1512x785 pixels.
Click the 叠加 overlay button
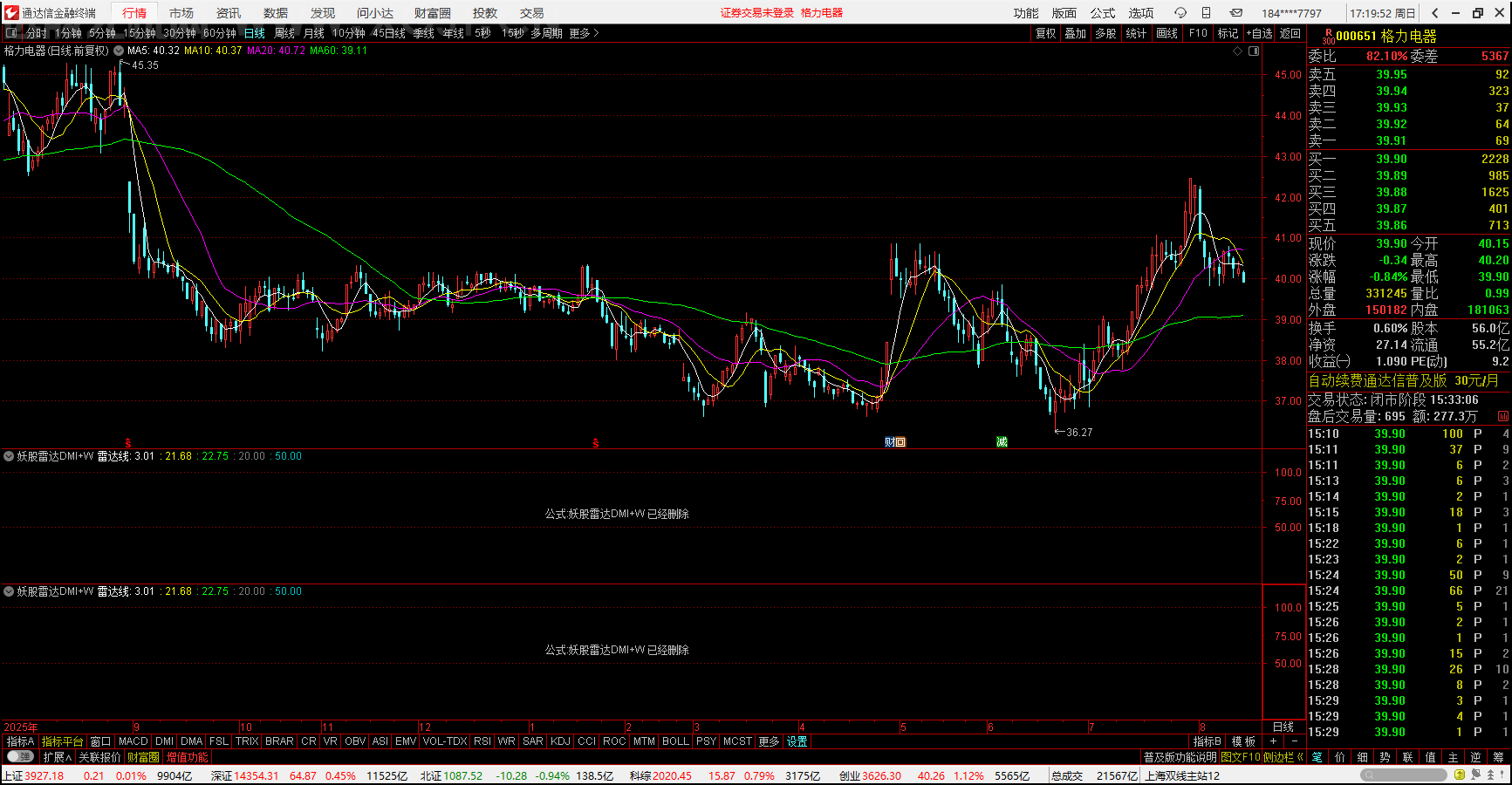pyautogui.click(x=1075, y=33)
